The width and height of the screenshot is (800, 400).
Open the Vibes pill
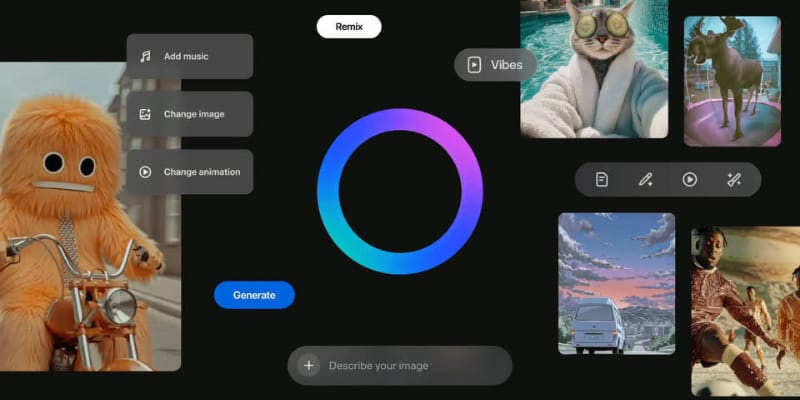[495, 65]
